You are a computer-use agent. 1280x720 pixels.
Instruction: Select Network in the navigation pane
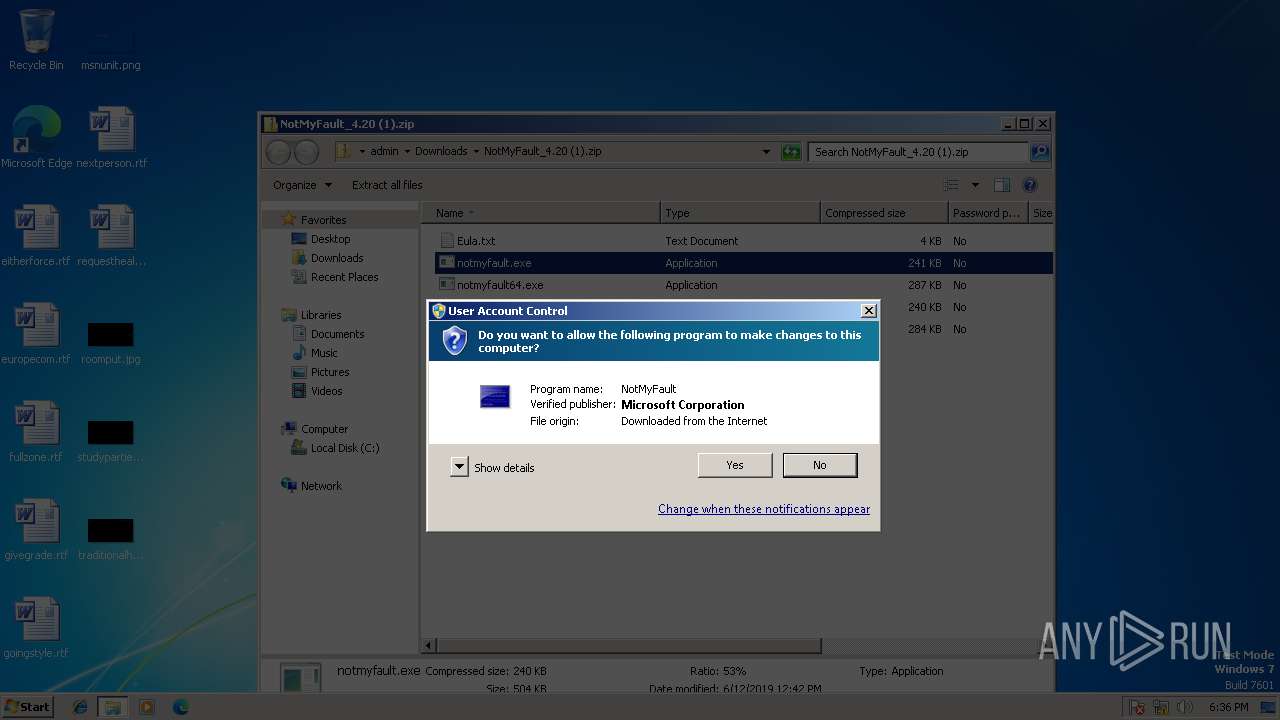pos(321,486)
